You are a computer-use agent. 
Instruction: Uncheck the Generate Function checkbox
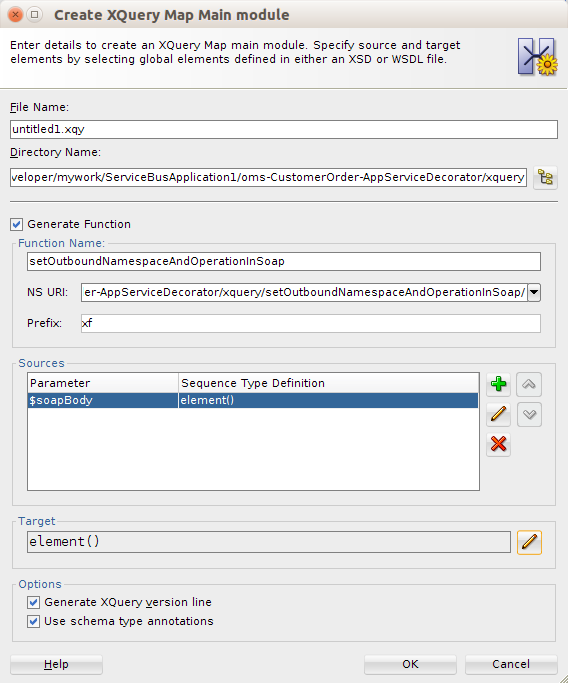point(17,224)
